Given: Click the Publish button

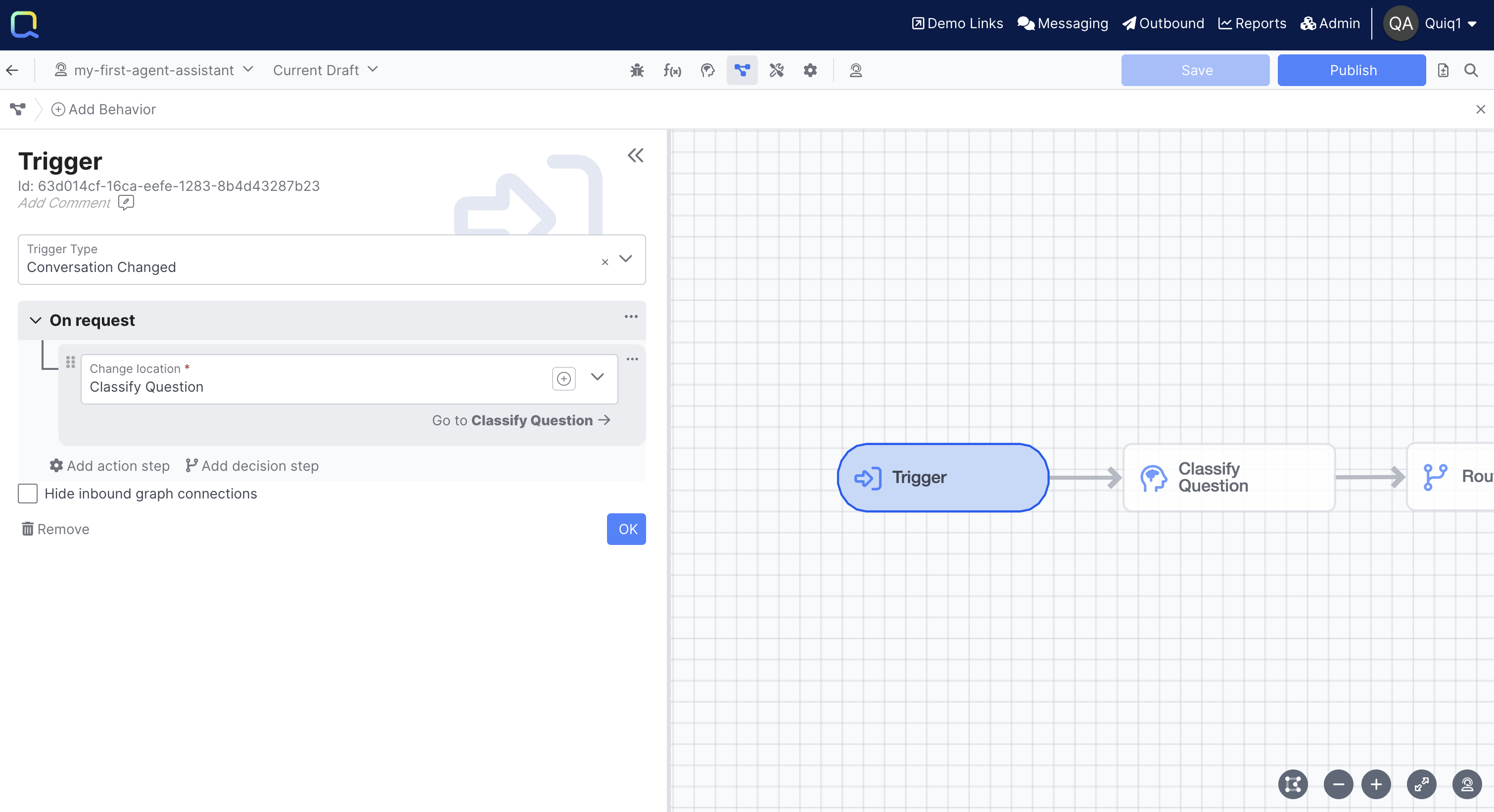Looking at the screenshot, I should point(1352,70).
